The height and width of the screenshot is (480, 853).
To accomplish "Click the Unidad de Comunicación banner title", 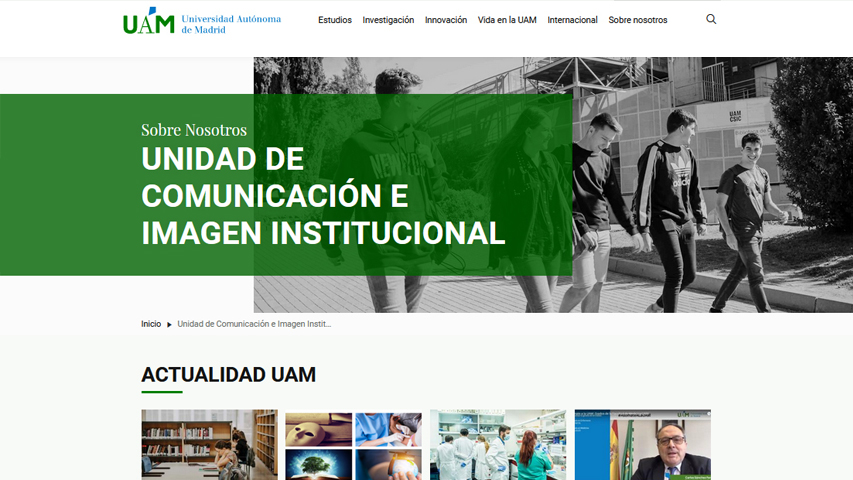I will tap(323, 196).
